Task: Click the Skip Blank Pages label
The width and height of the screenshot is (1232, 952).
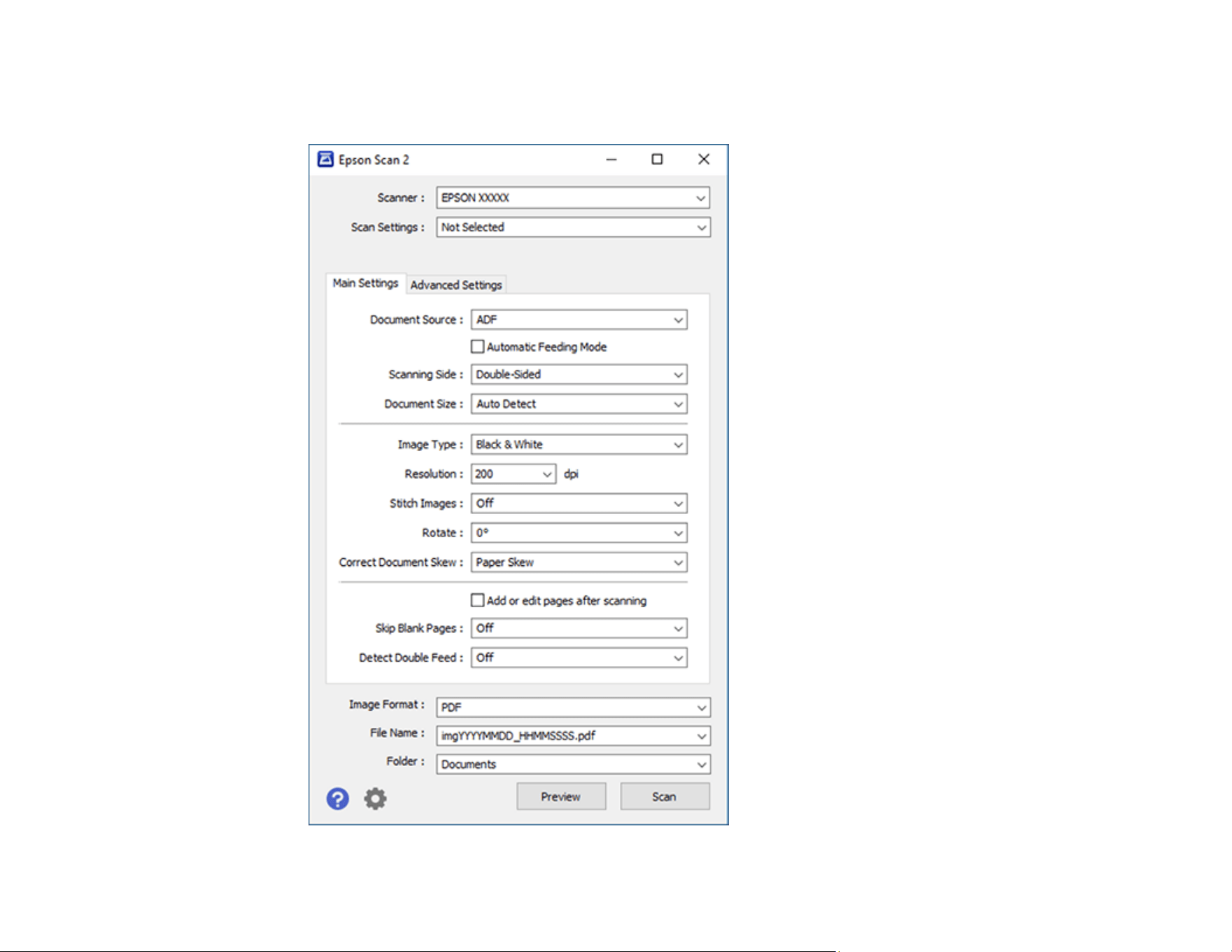Action: click(419, 628)
